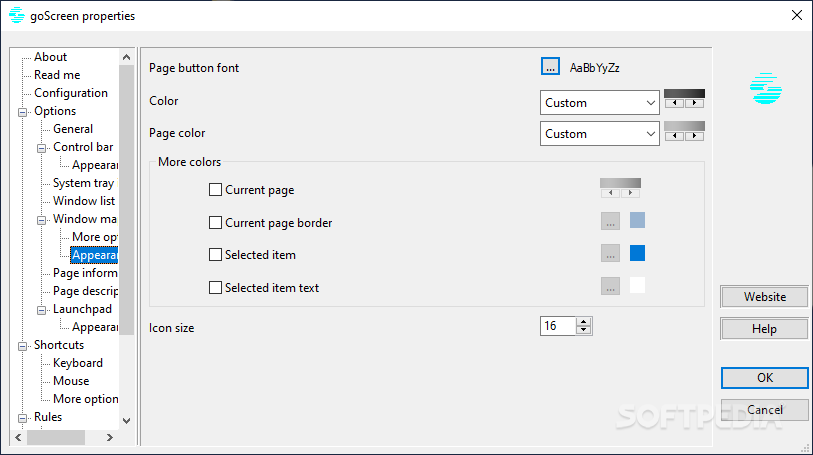Collapse the Shortcuts node

click(22, 346)
